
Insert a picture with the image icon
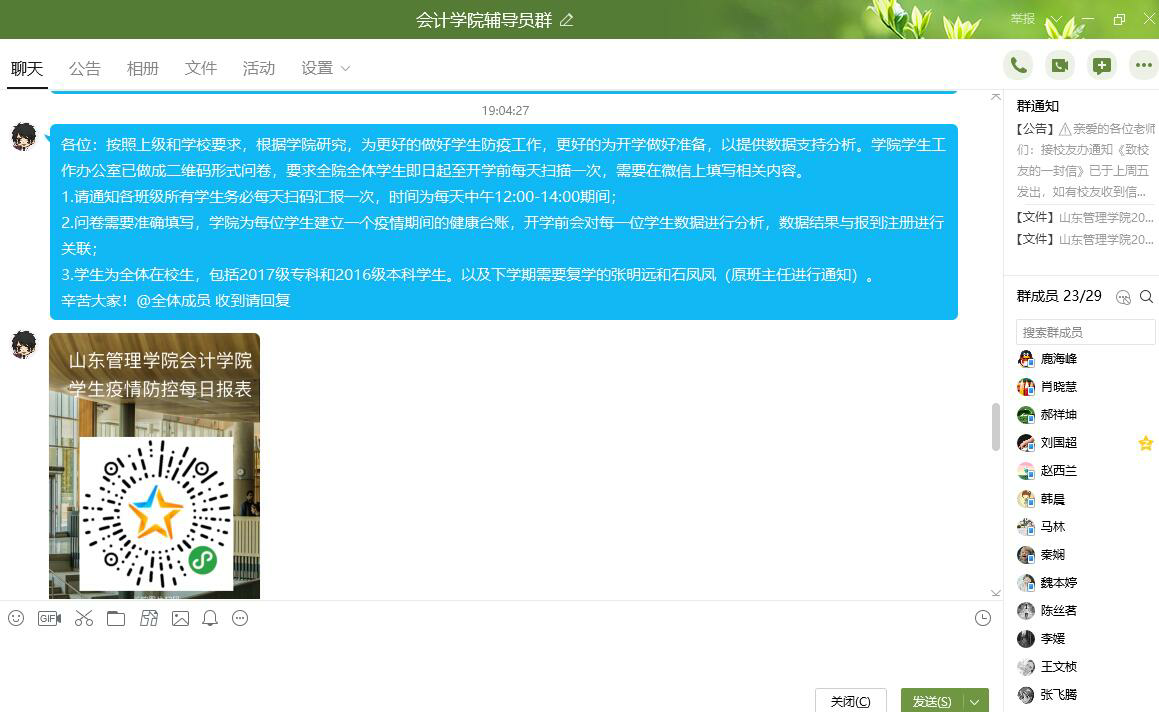(180, 618)
